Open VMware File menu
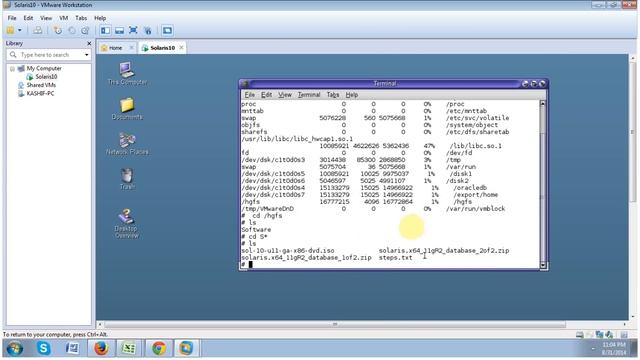 tap(12, 18)
